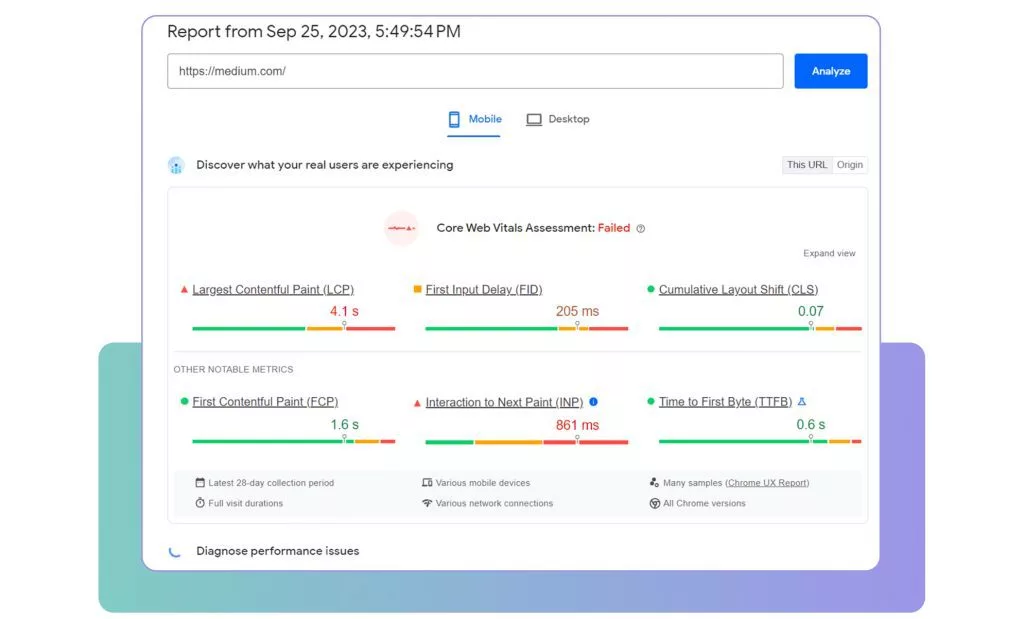Click the stopwatch icon beside Full visit durations

click(x=200, y=503)
